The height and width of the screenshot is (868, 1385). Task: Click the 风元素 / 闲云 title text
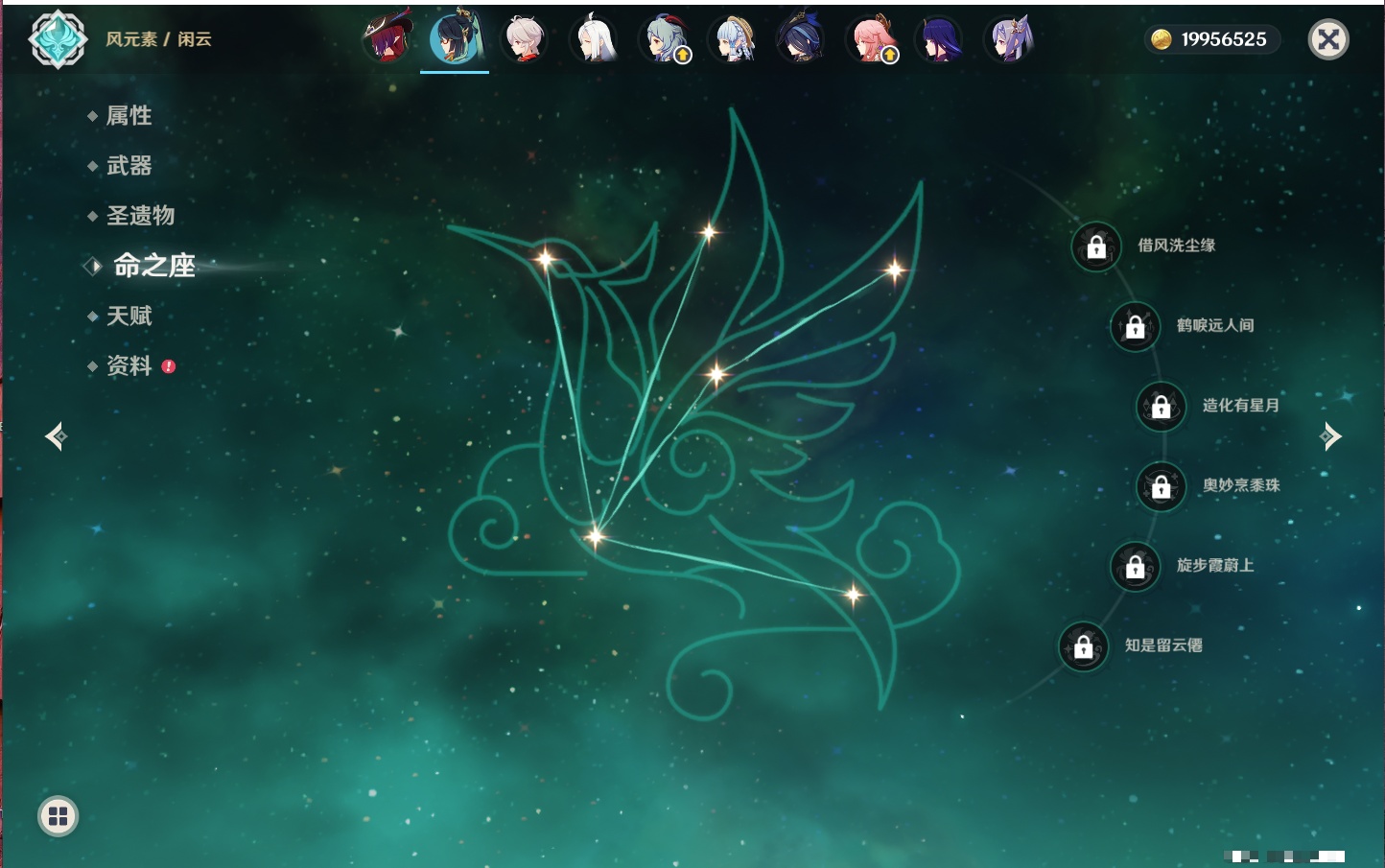(x=158, y=39)
